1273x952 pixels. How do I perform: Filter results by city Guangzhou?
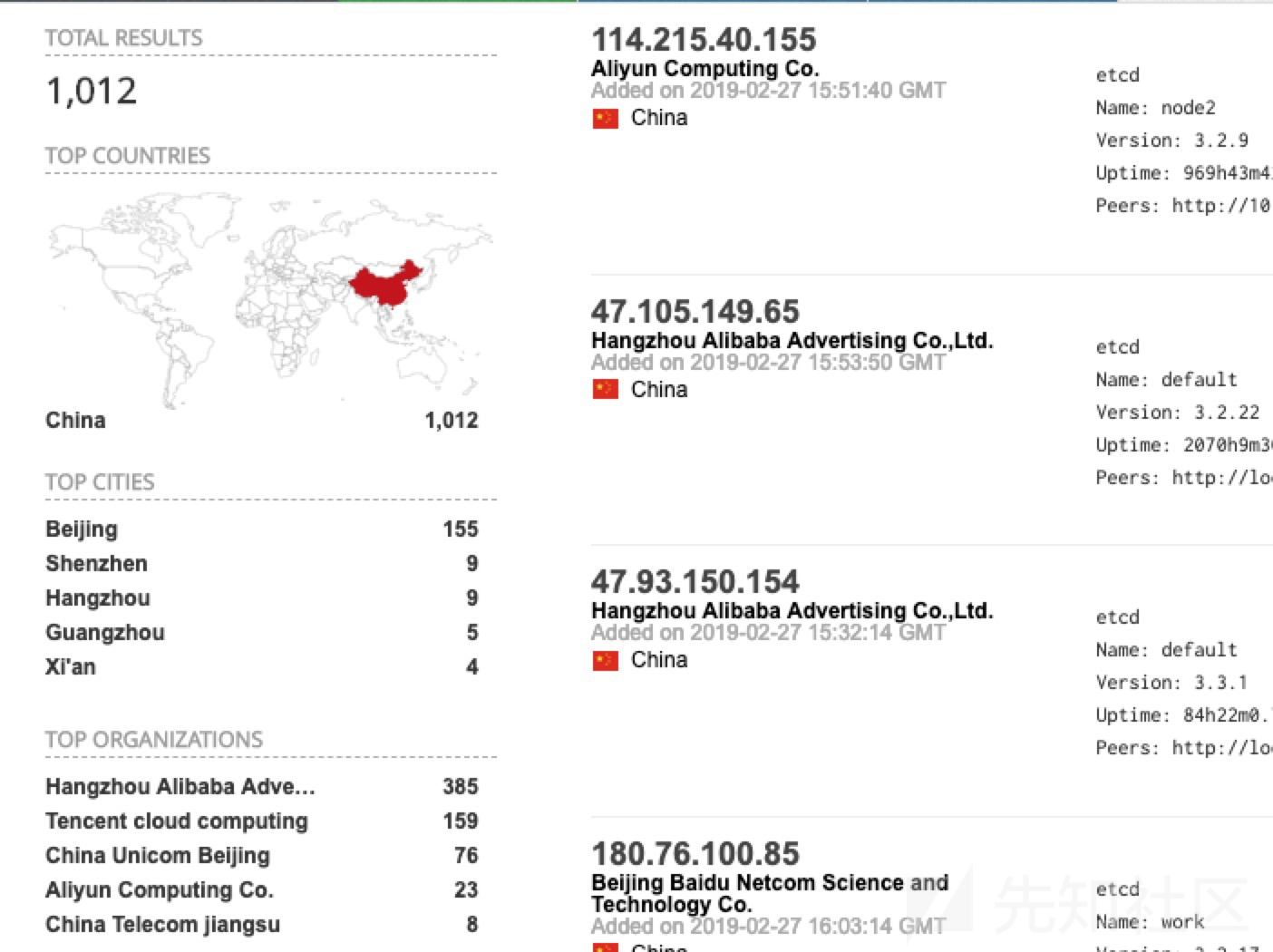105,632
